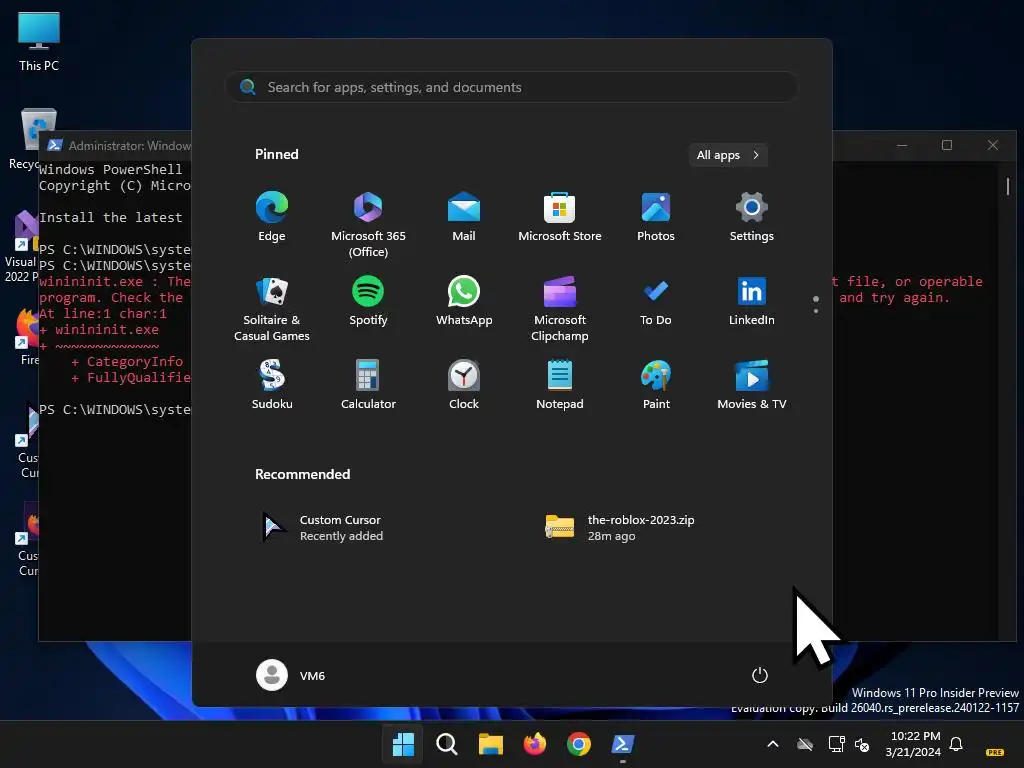Click the All apps button

click(728, 155)
